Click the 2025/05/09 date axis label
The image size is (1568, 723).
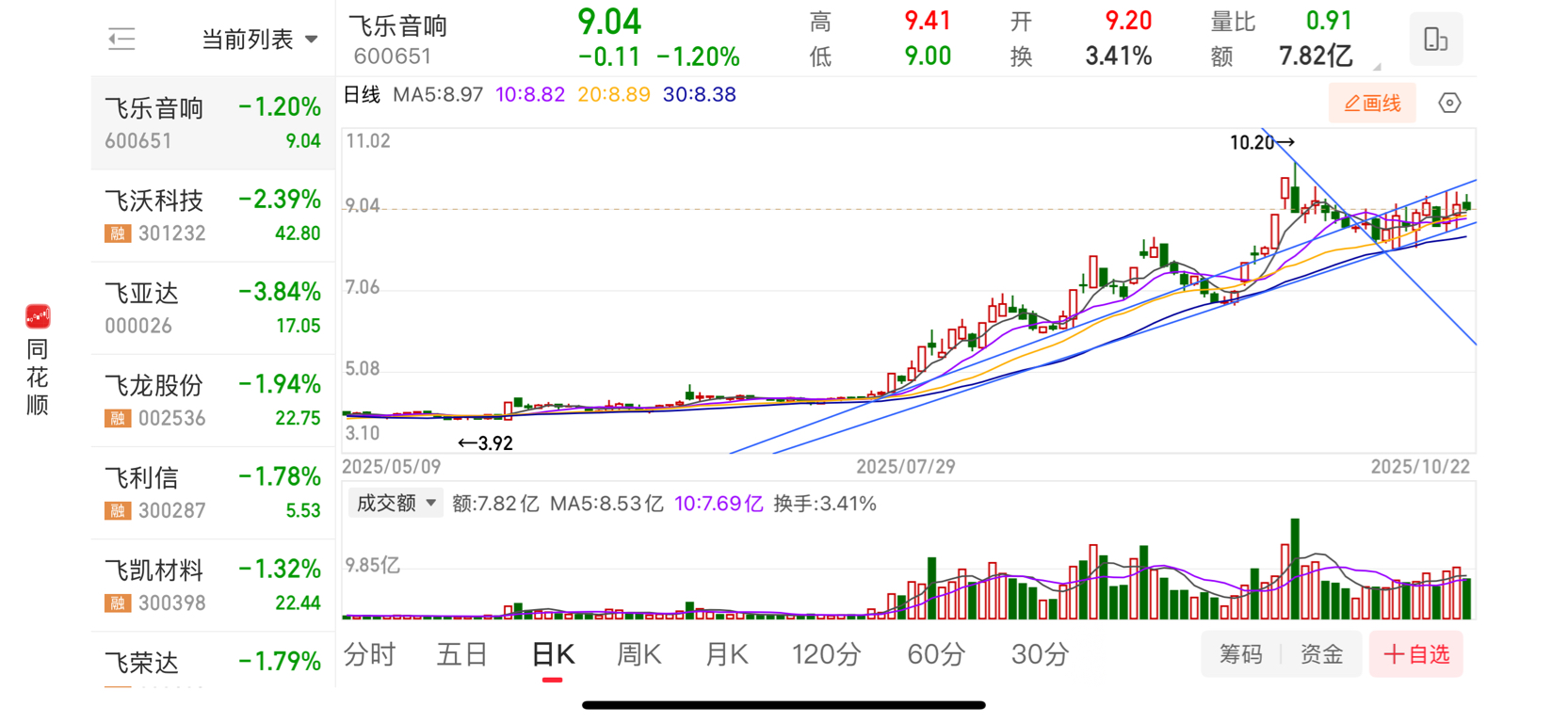click(392, 466)
